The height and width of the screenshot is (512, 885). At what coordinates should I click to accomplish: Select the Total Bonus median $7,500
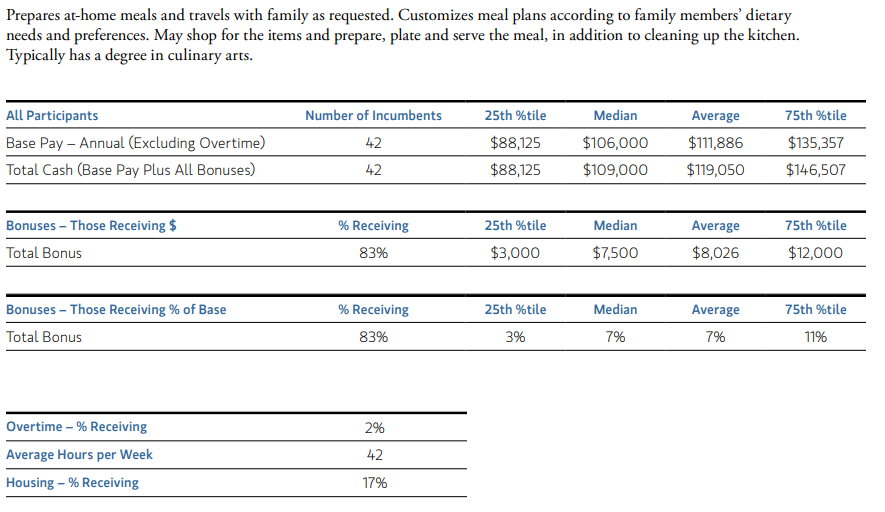(x=615, y=253)
